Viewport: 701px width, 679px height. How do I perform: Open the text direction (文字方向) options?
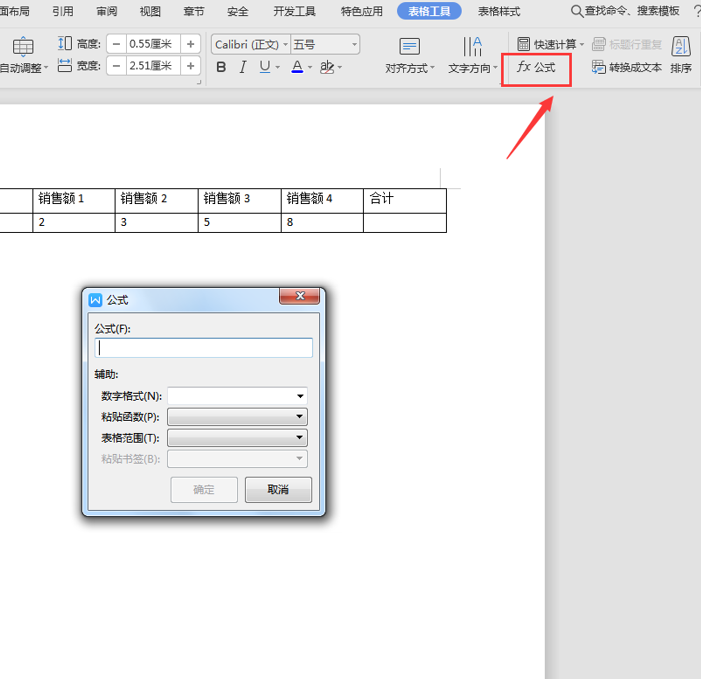[x=473, y=56]
